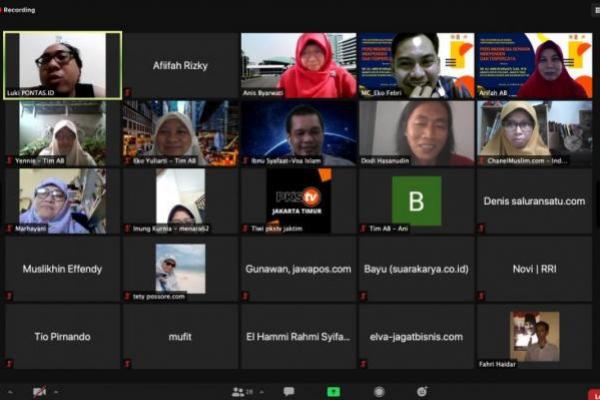The image size is (600, 400).
Task: Select Ibnu Syafaat-Visi Islam's video tile
Action: tap(299, 133)
